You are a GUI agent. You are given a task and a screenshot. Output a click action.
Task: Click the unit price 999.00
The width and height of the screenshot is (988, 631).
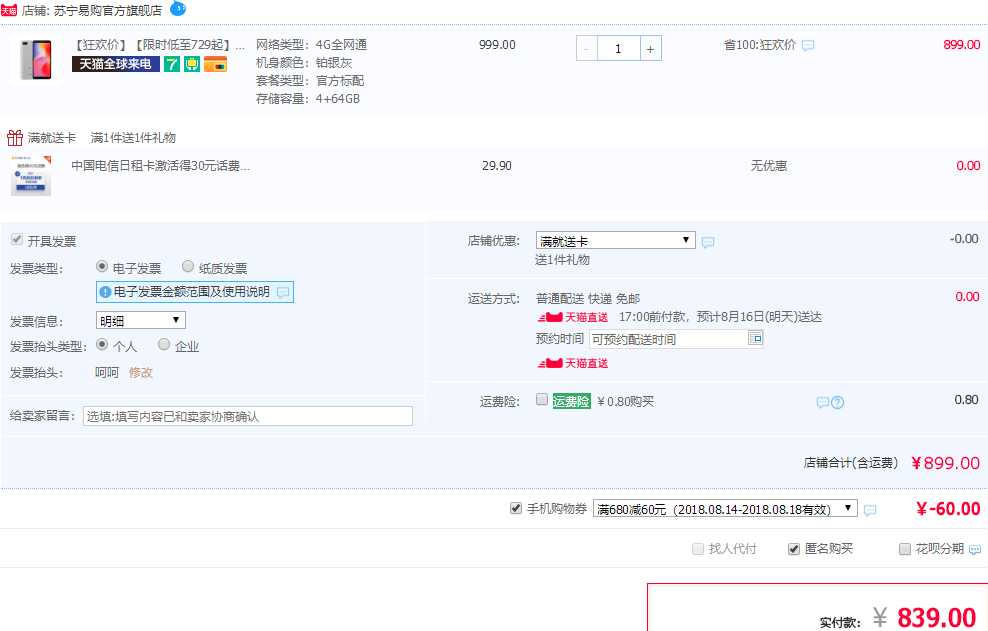(497, 45)
